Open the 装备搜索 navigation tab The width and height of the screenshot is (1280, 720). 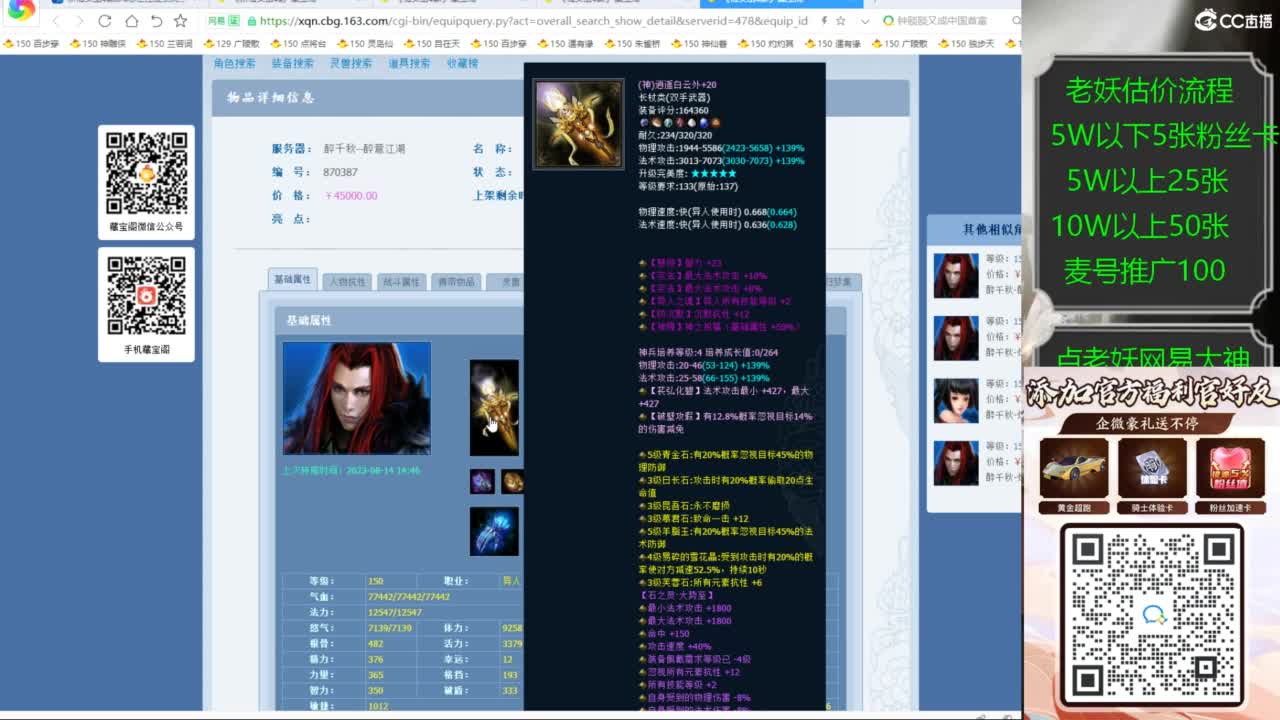coord(293,63)
